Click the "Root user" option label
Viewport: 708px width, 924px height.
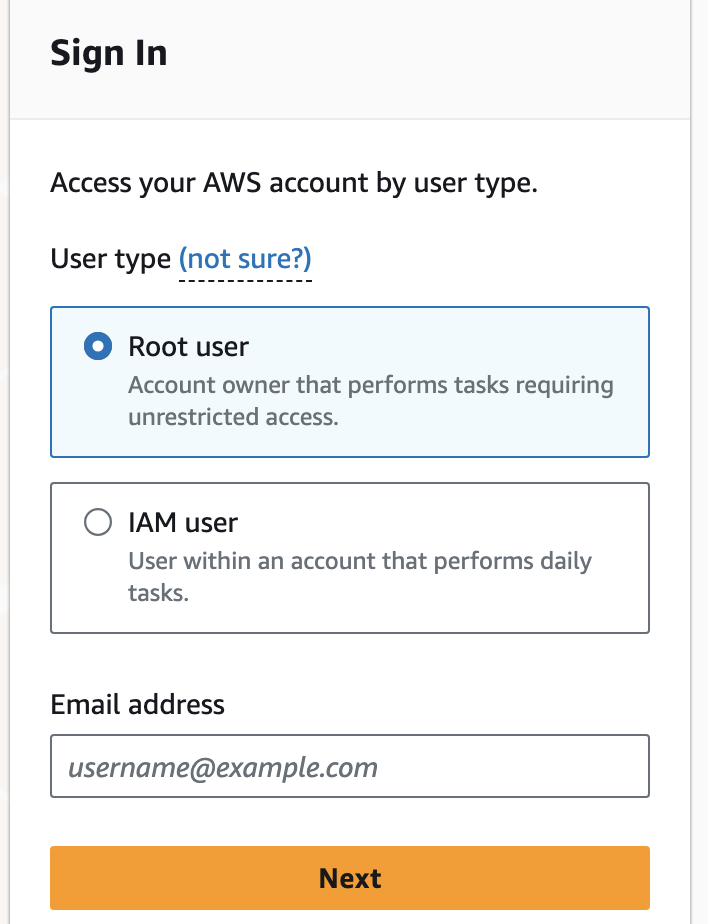(x=188, y=347)
